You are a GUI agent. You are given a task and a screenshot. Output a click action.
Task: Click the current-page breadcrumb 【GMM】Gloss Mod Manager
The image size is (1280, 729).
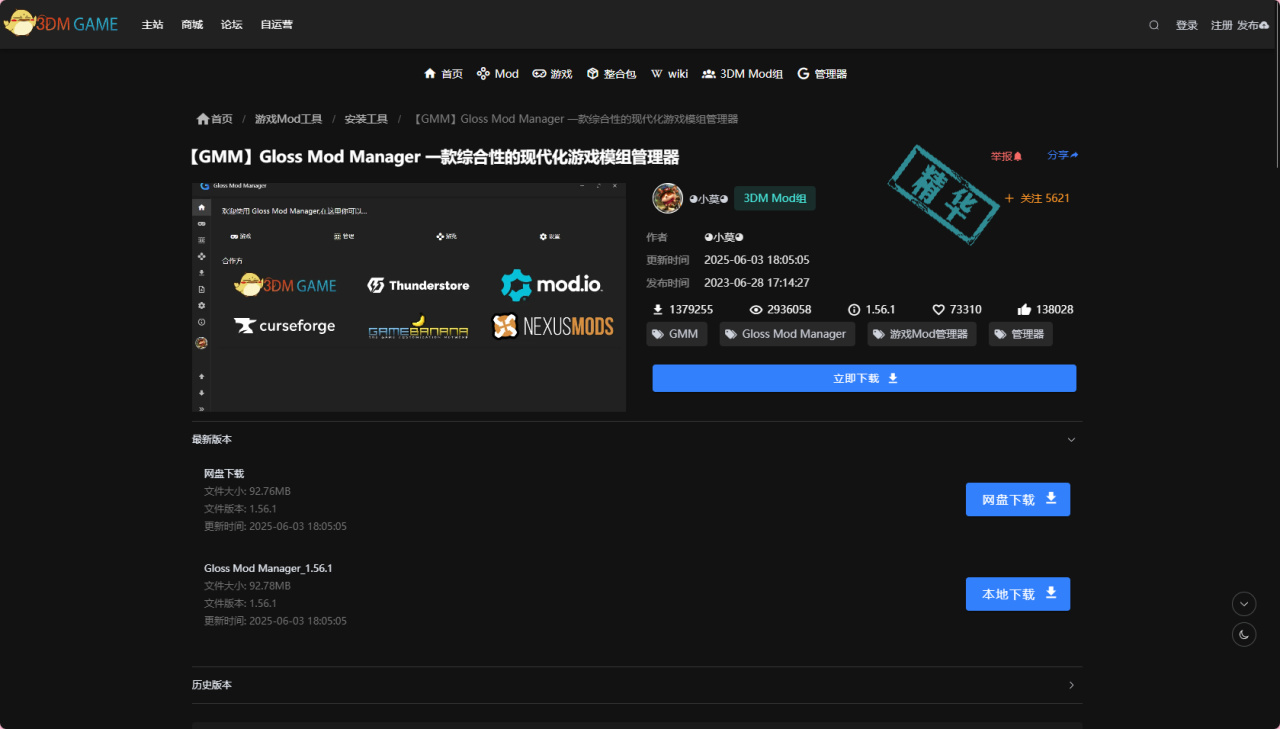[x=574, y=119]
